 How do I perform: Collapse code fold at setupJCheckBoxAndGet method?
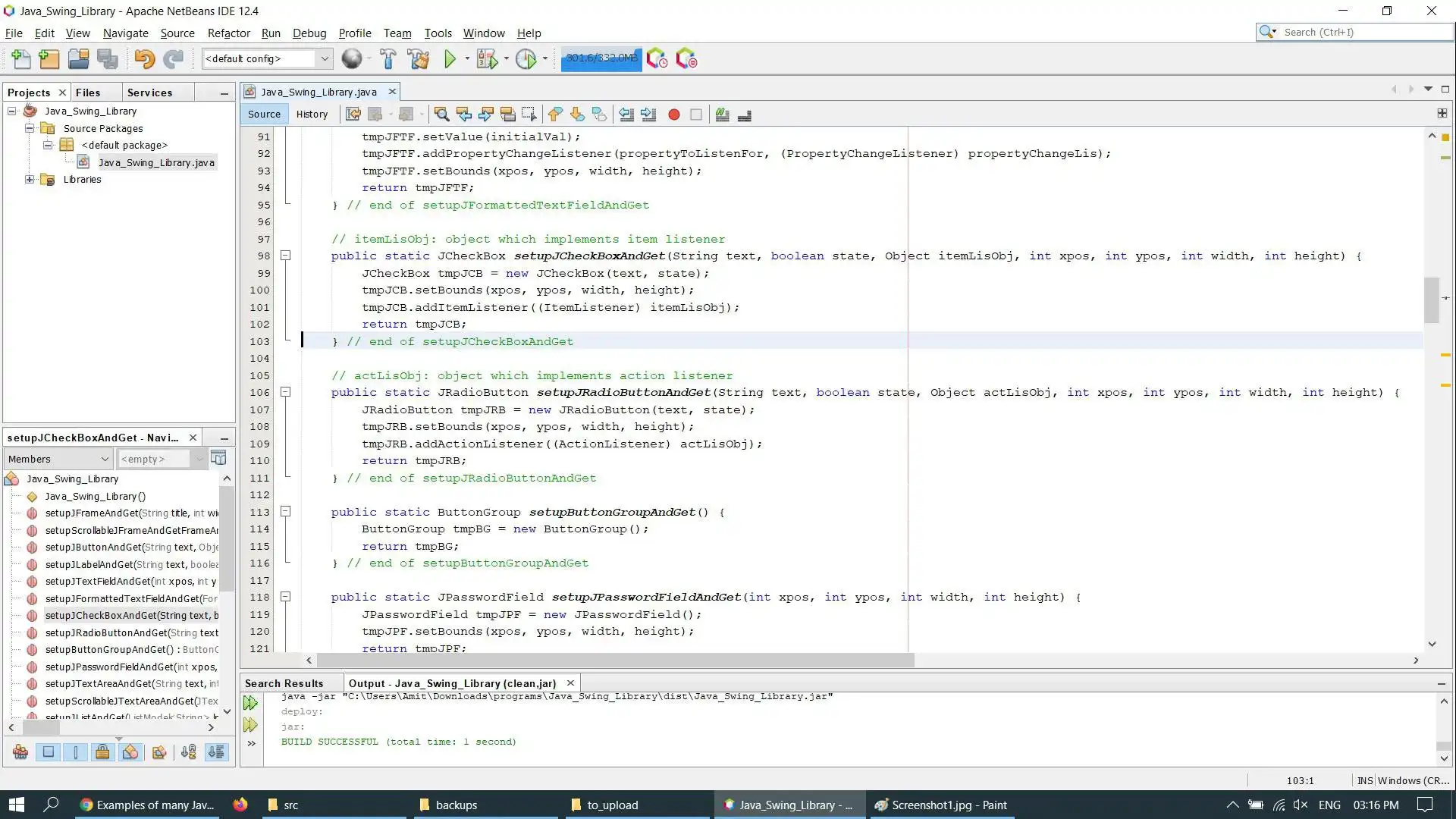click(x=286, y=256)
